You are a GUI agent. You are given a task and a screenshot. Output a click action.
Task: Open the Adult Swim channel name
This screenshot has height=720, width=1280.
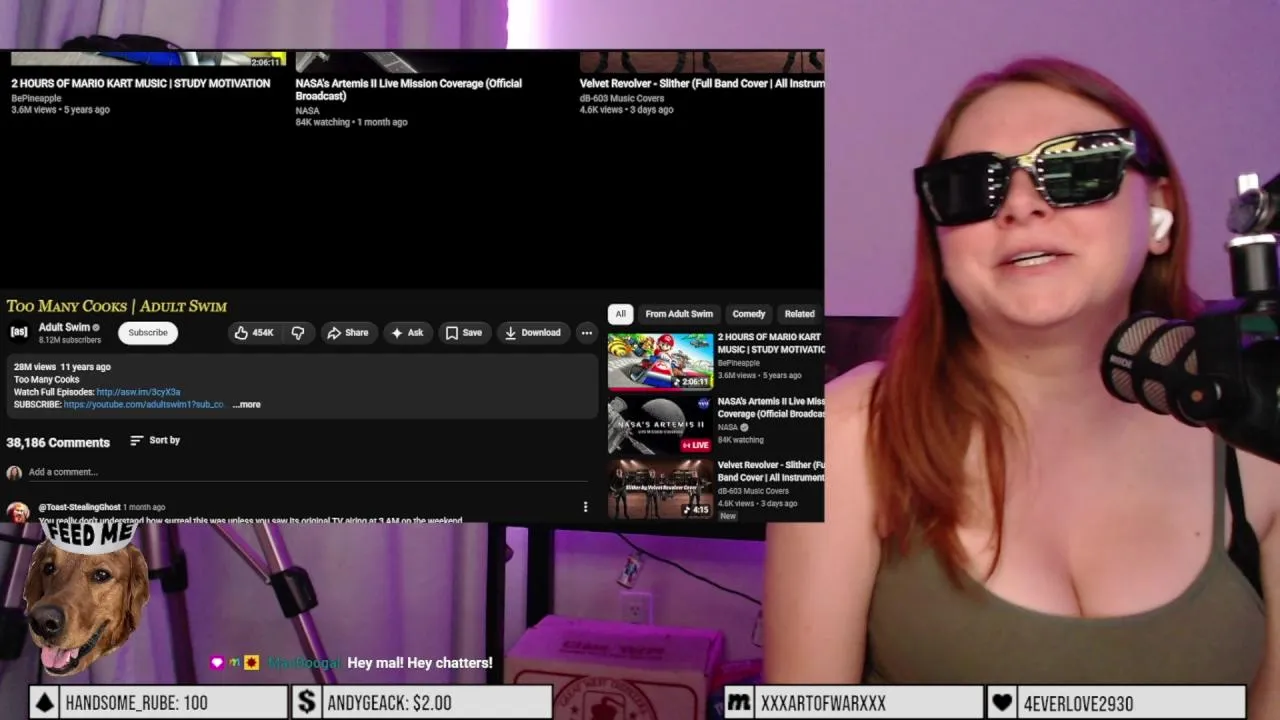[x=65, y=327]
